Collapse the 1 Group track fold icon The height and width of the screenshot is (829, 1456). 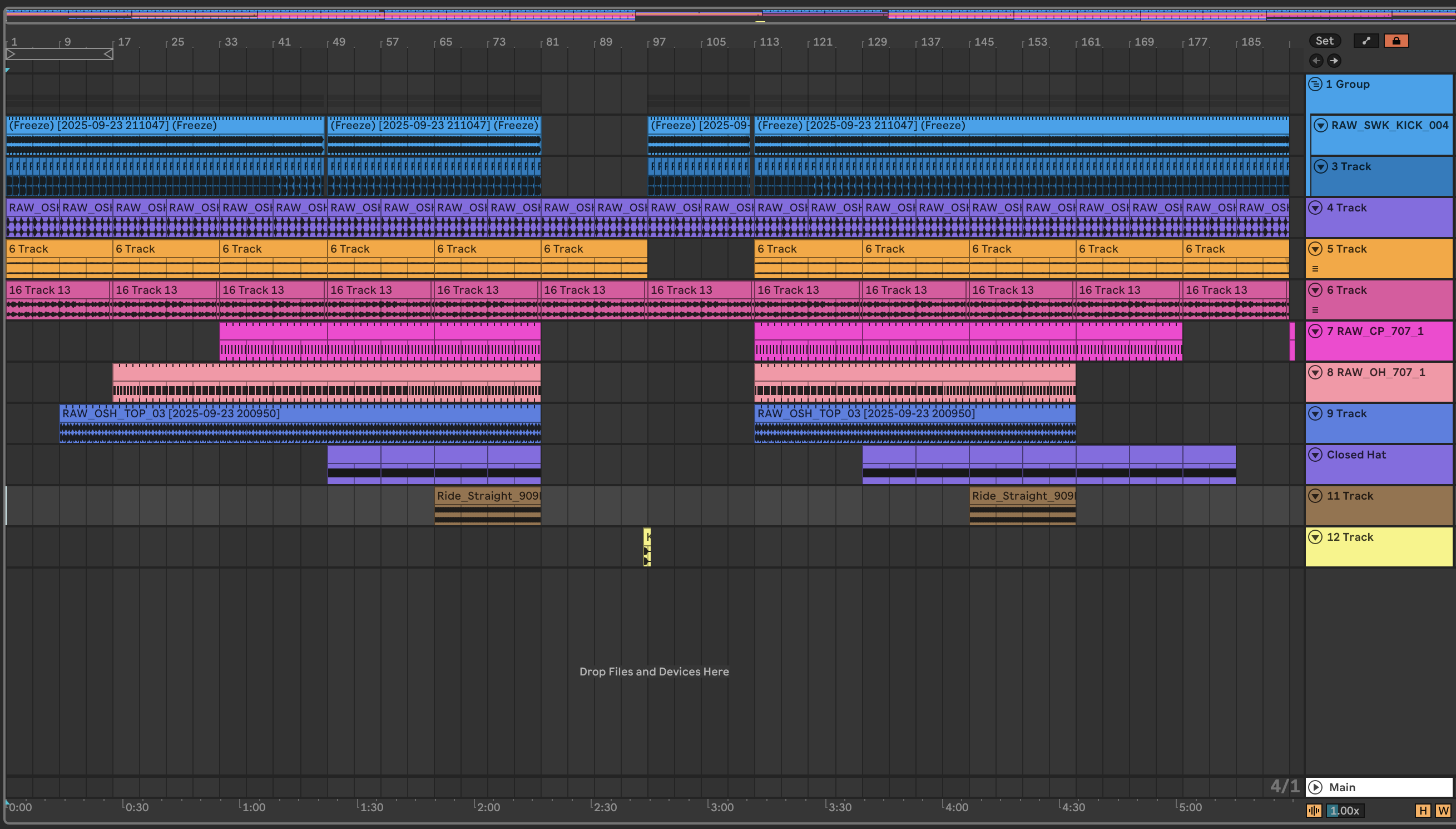coord(1315,84)
